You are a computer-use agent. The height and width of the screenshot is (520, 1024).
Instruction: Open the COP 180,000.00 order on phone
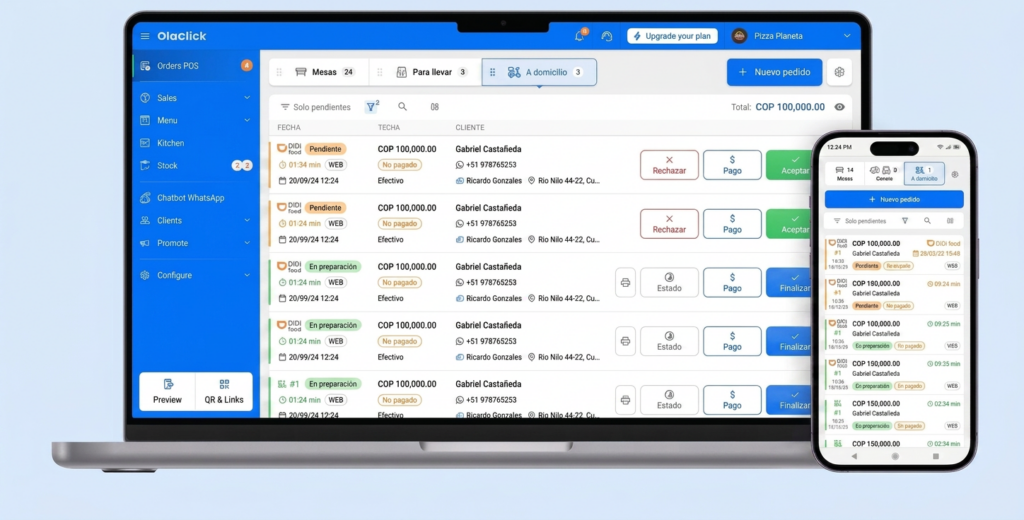pos(894,295)
